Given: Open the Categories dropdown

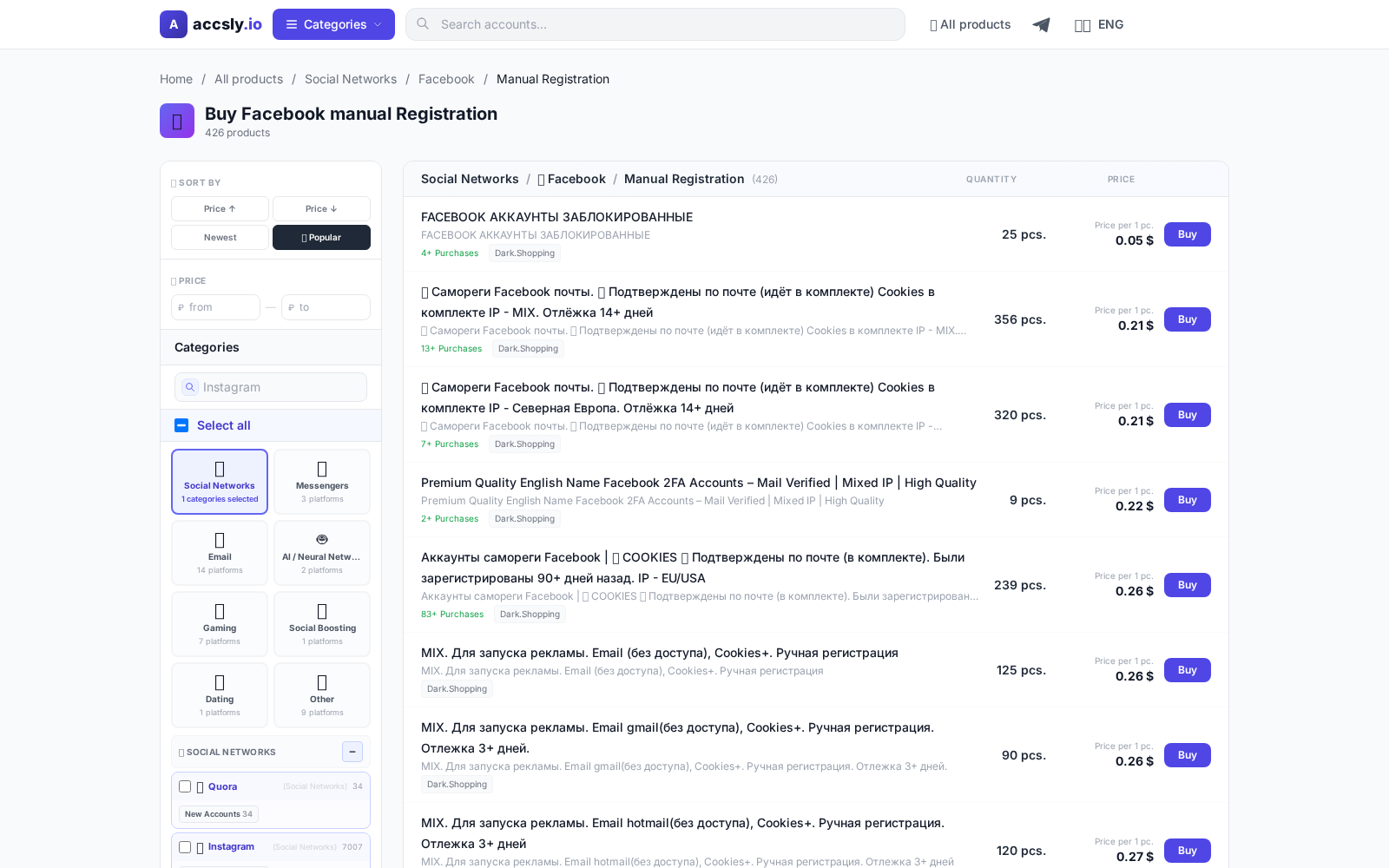Looking at the screenshot, I should coord(333,24).
